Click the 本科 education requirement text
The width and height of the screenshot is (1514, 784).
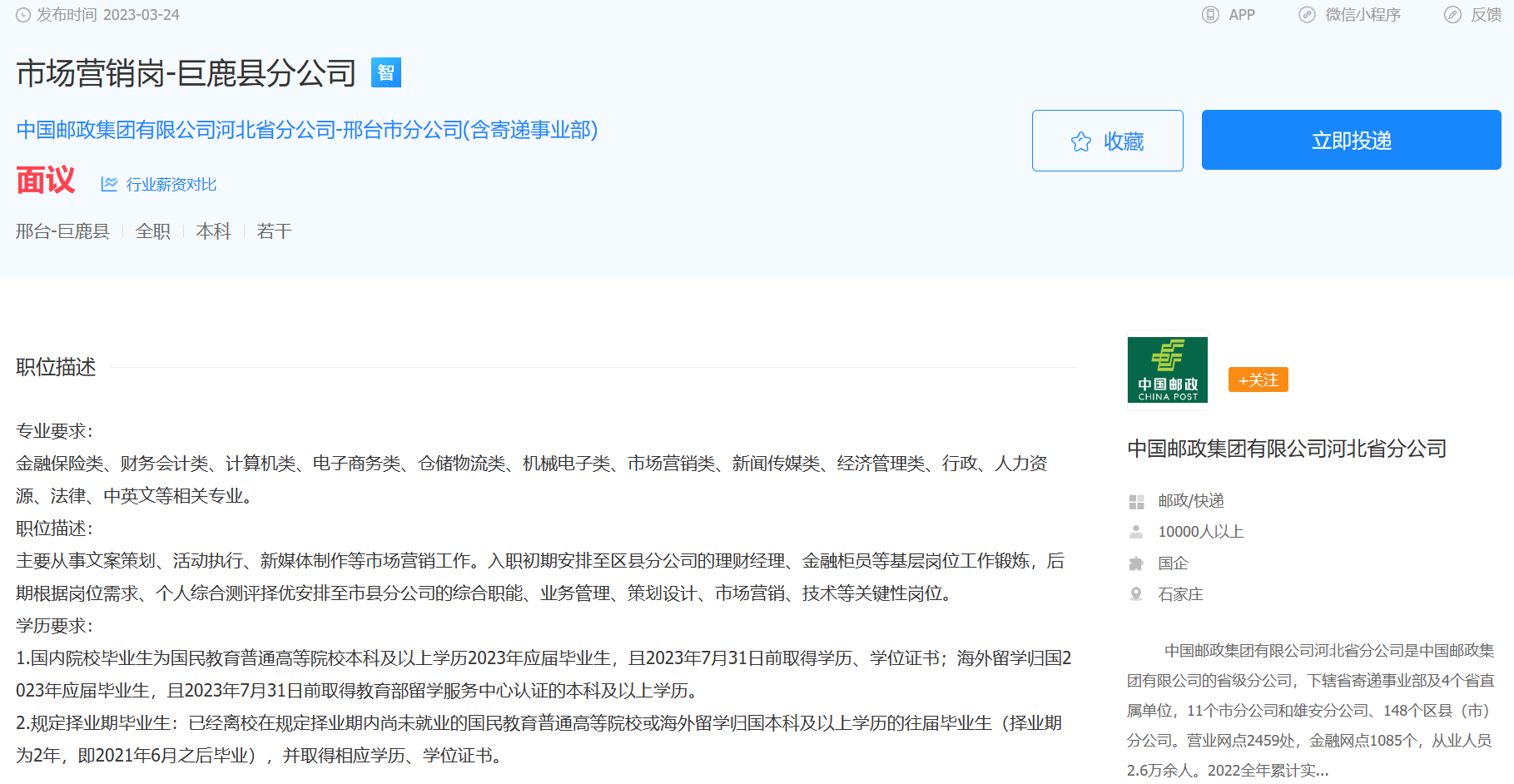[214, 231]
